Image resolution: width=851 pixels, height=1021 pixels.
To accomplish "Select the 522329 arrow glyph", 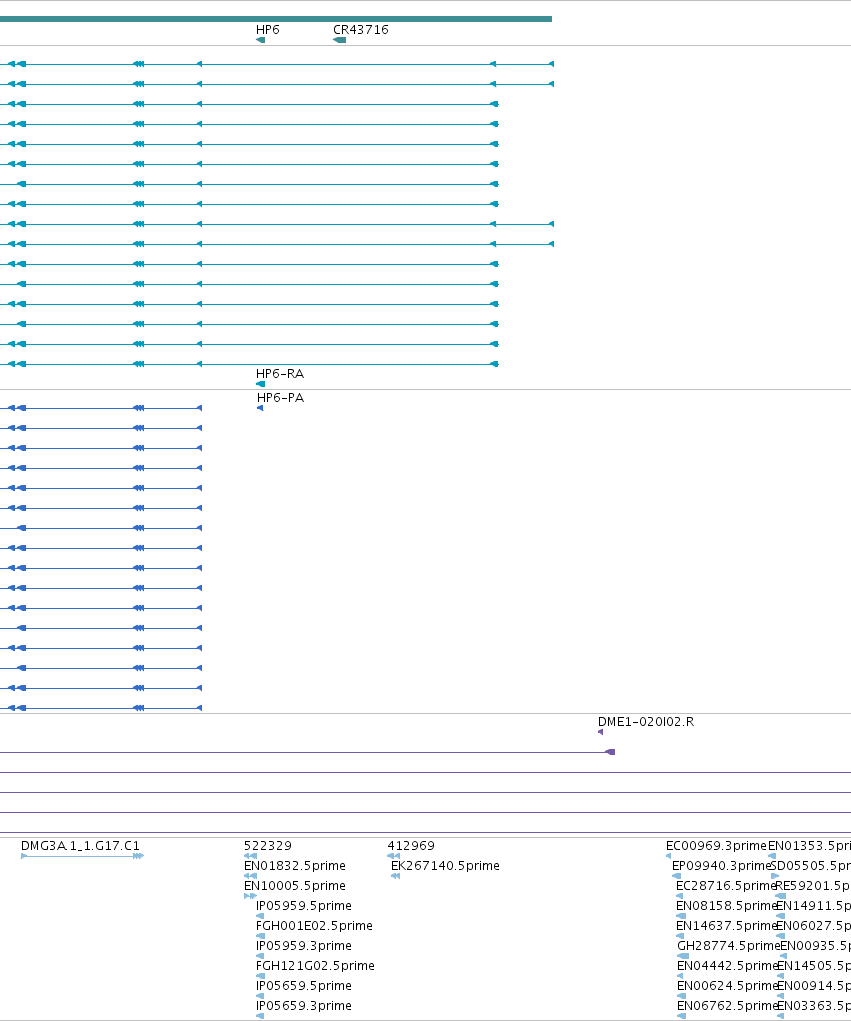I will point(250,856).
